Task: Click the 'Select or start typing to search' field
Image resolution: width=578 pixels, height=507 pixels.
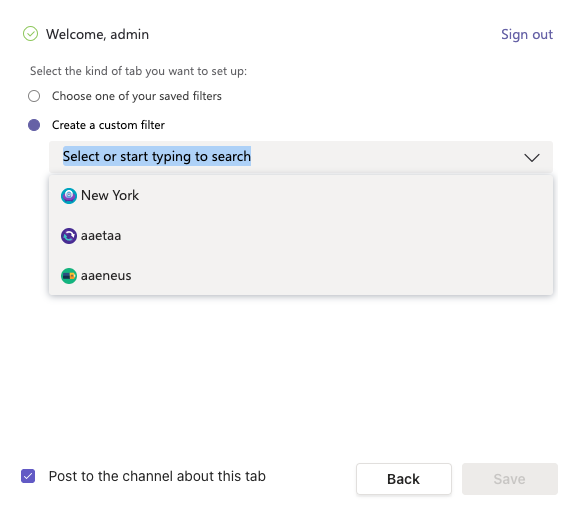Action: click(301, 157)
